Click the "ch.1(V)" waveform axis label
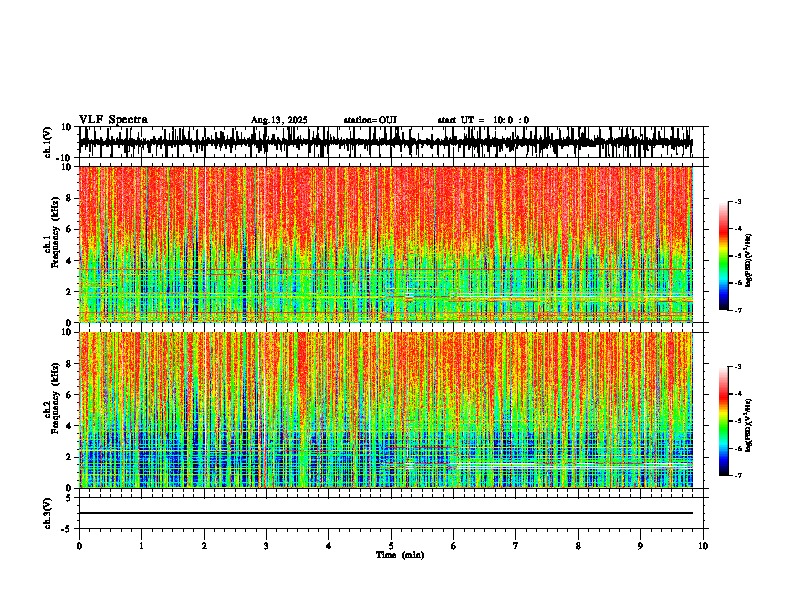Screen dimensions: 792x612 (48, 142)
